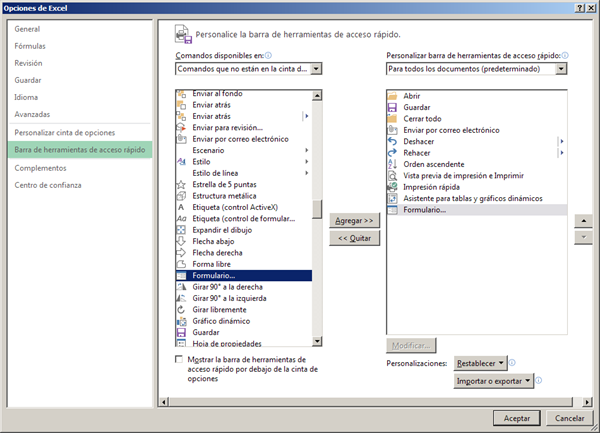Click the Flecha derecha arrow icon
Image resolution: width=600 pixels, height=433 pixels.
(x=181, y=253)
